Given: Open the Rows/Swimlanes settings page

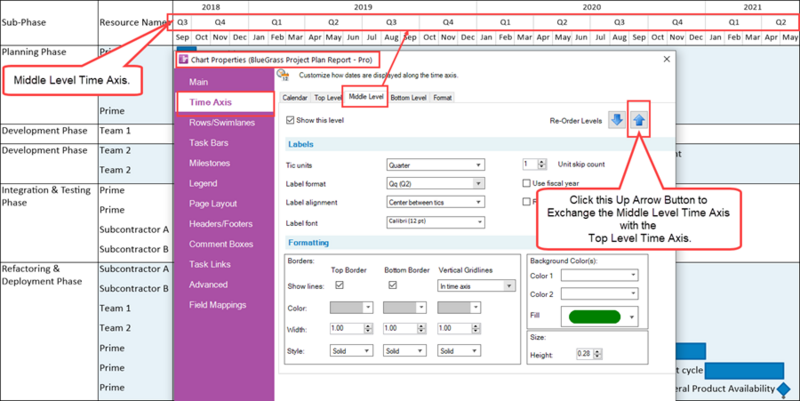Looking at the screenshot, I should pos(221,122).
